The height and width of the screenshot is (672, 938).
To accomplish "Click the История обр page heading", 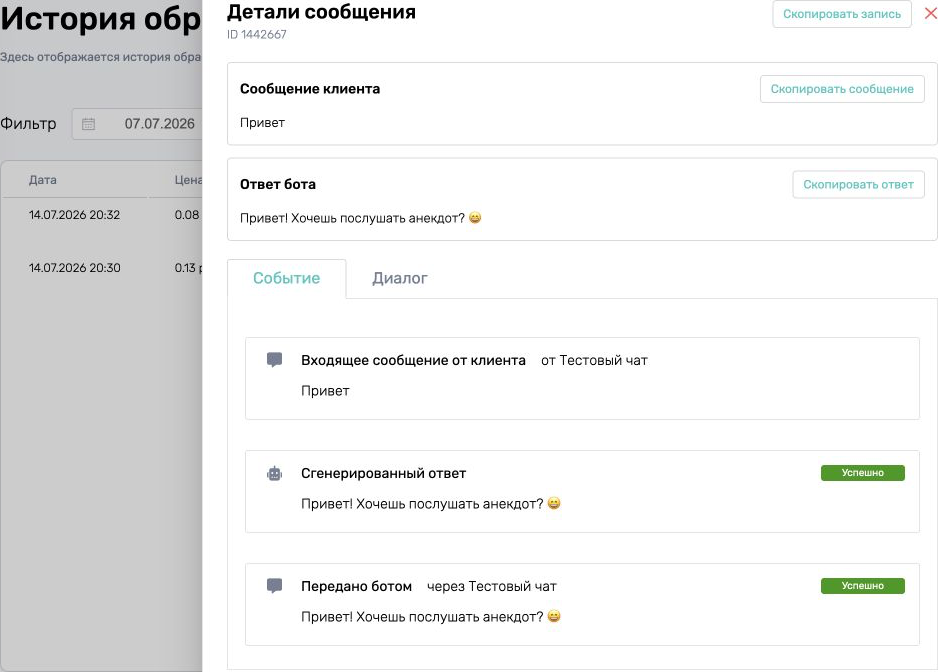I will (x=100, y=19).
